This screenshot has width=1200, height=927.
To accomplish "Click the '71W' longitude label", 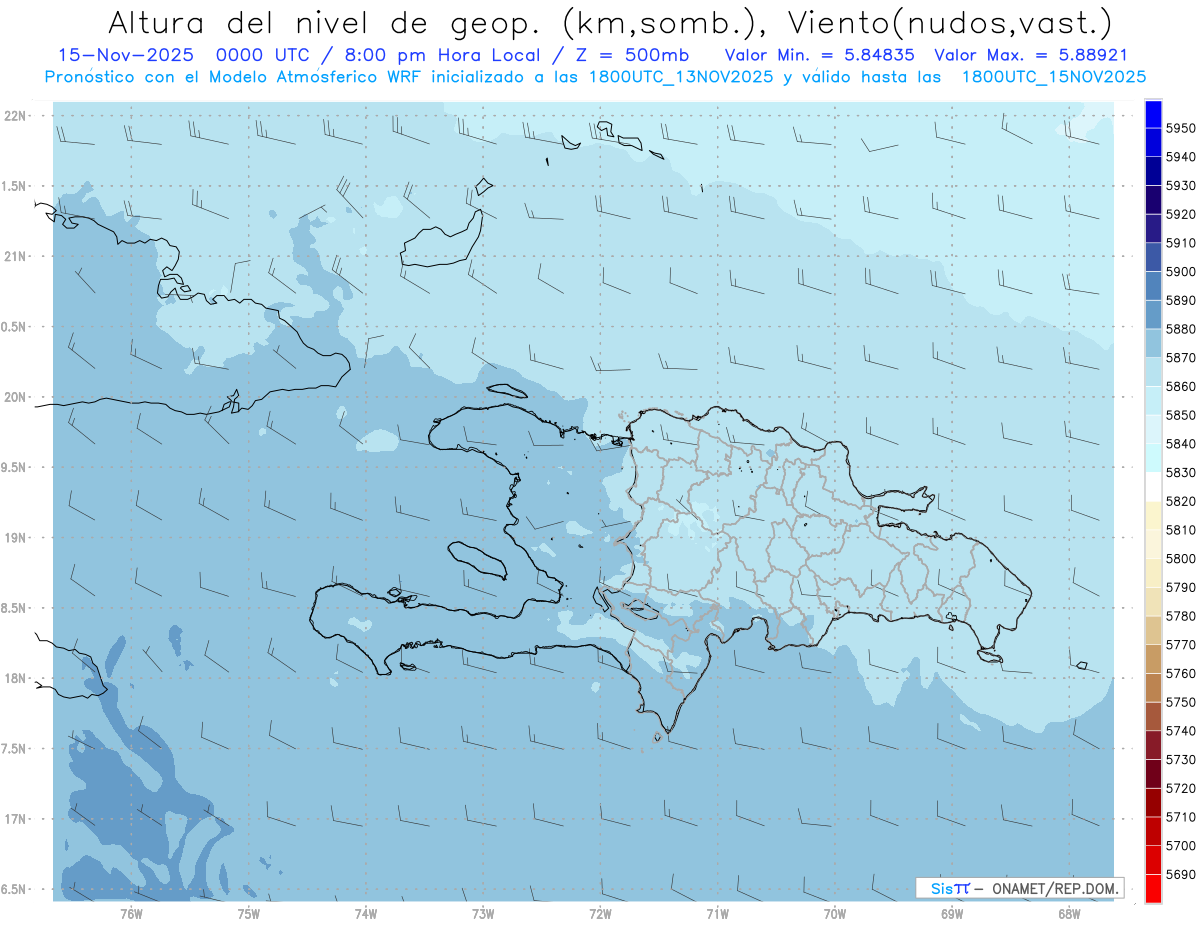I will click(717, 913).
